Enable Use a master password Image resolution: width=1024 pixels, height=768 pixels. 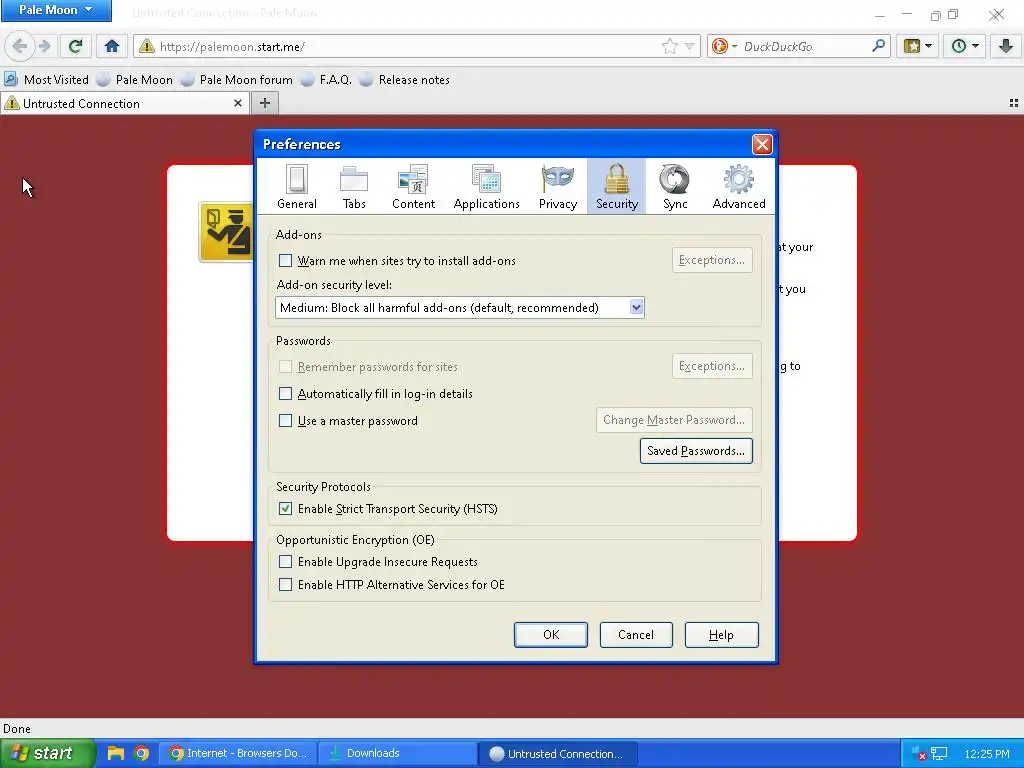click(285, 421)
